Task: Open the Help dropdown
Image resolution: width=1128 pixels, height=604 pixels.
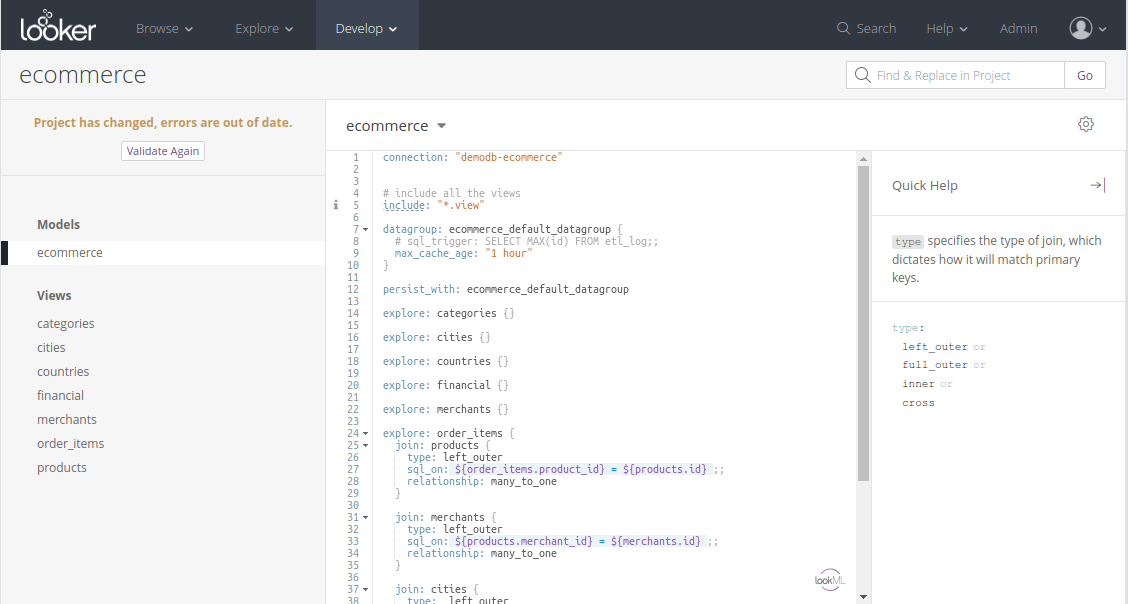Action: (x=944, y=28)
